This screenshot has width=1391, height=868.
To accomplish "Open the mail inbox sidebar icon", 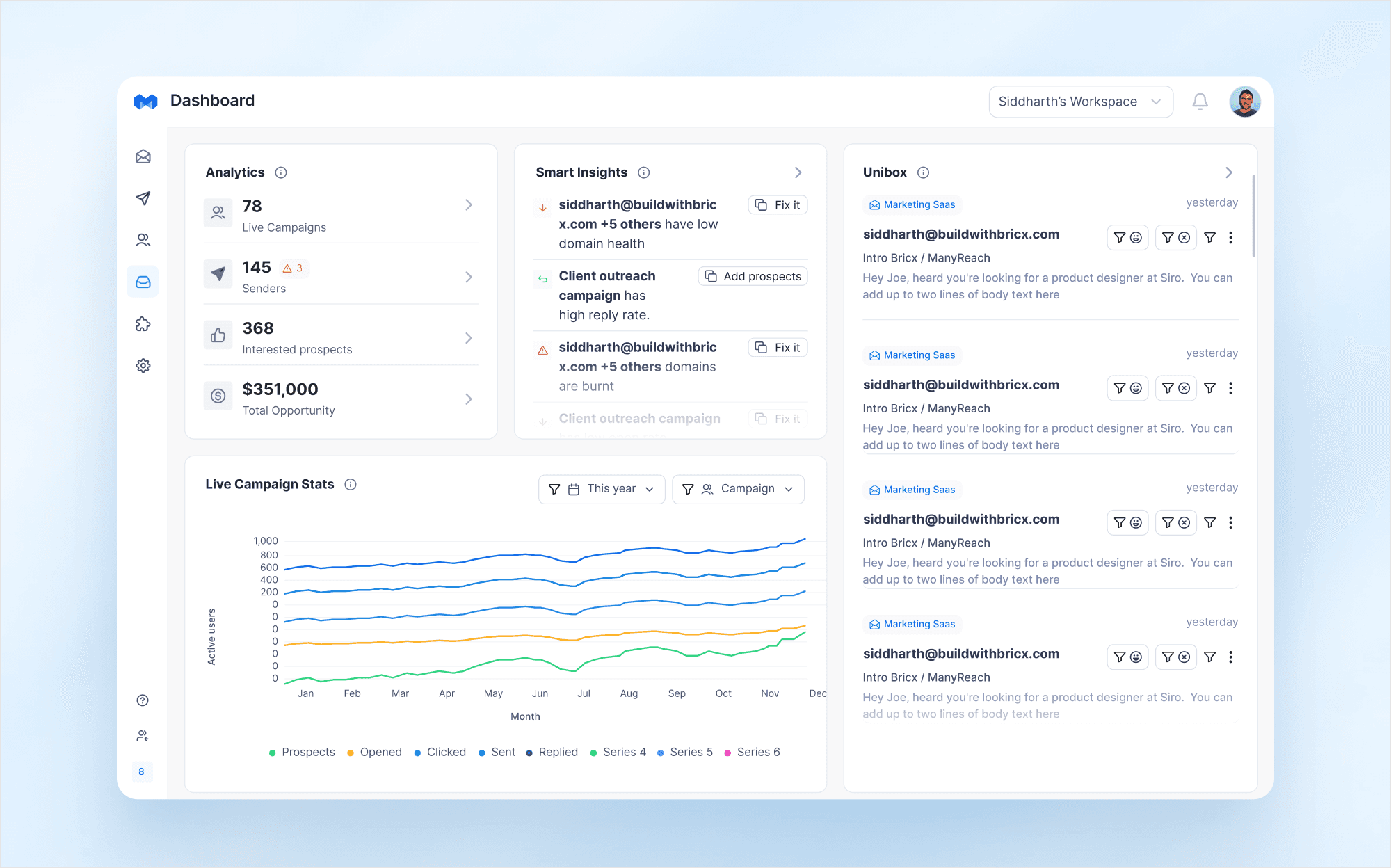I will point(143,156).
